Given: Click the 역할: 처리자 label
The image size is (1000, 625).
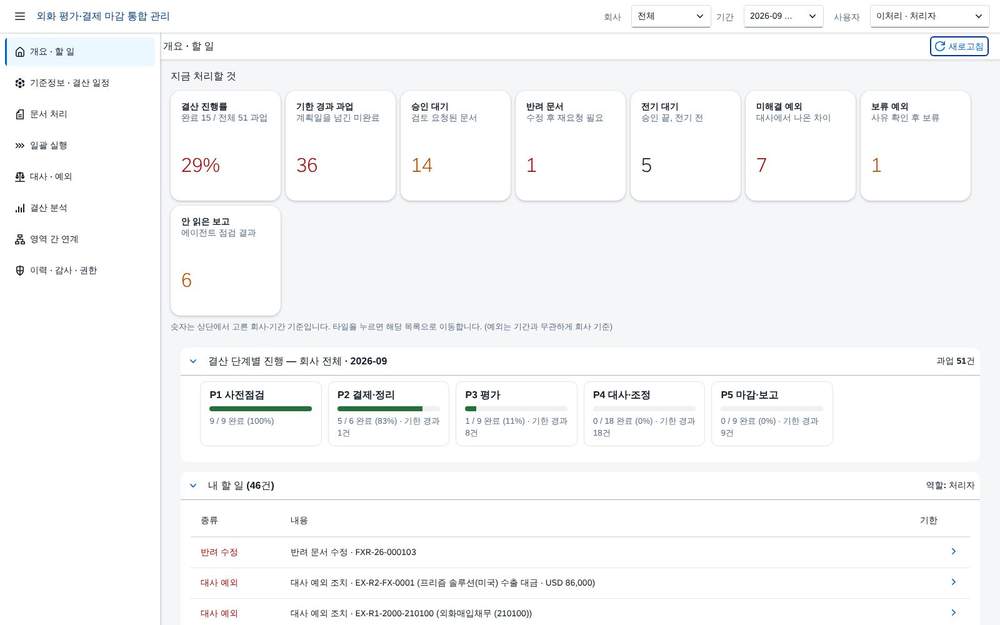Looking at the screenshot, I should click(x=950, y=485).
